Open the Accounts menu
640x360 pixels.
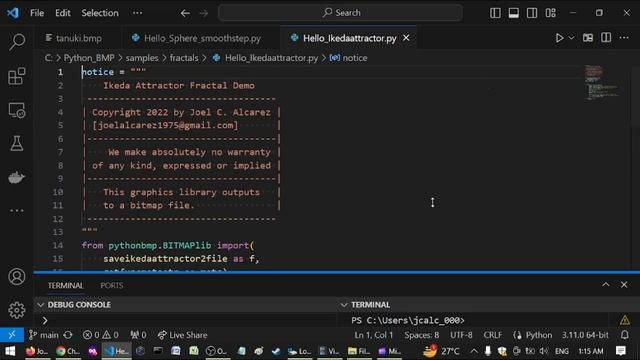[x=17, y=277]
